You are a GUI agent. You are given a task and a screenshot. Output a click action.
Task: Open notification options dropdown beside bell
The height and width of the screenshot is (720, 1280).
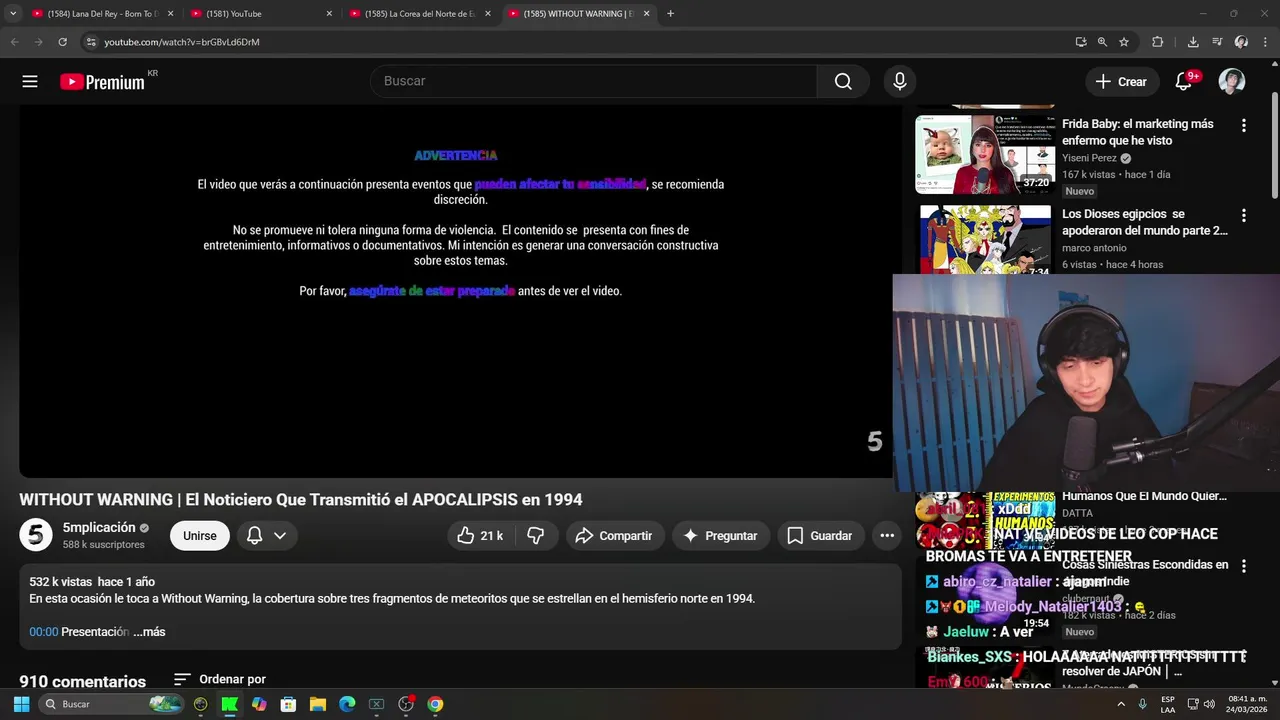click(280, 536)
